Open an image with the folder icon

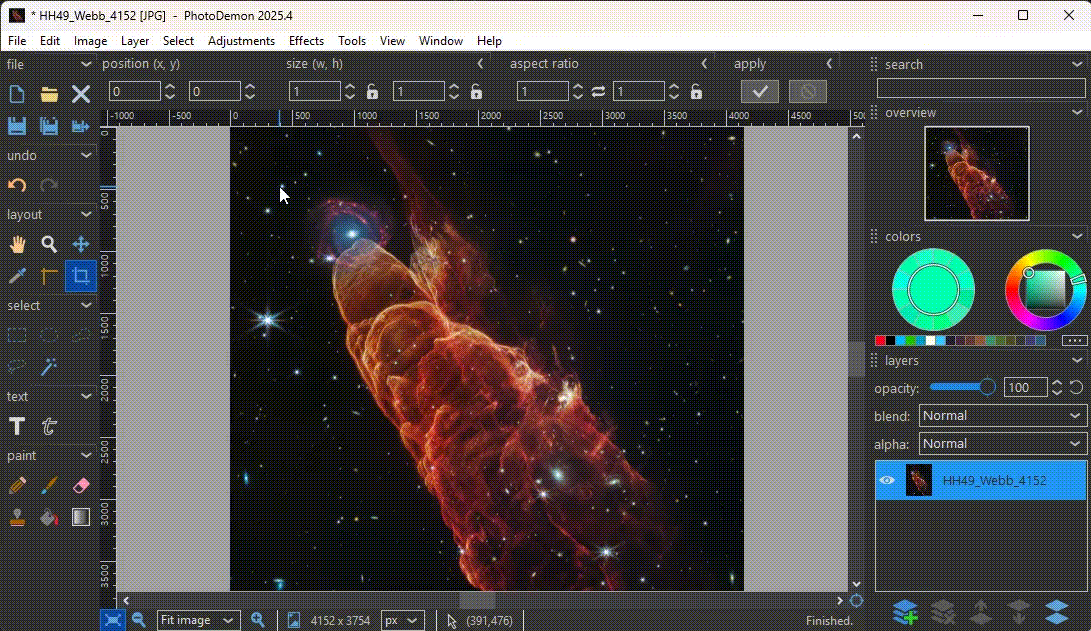49,94
